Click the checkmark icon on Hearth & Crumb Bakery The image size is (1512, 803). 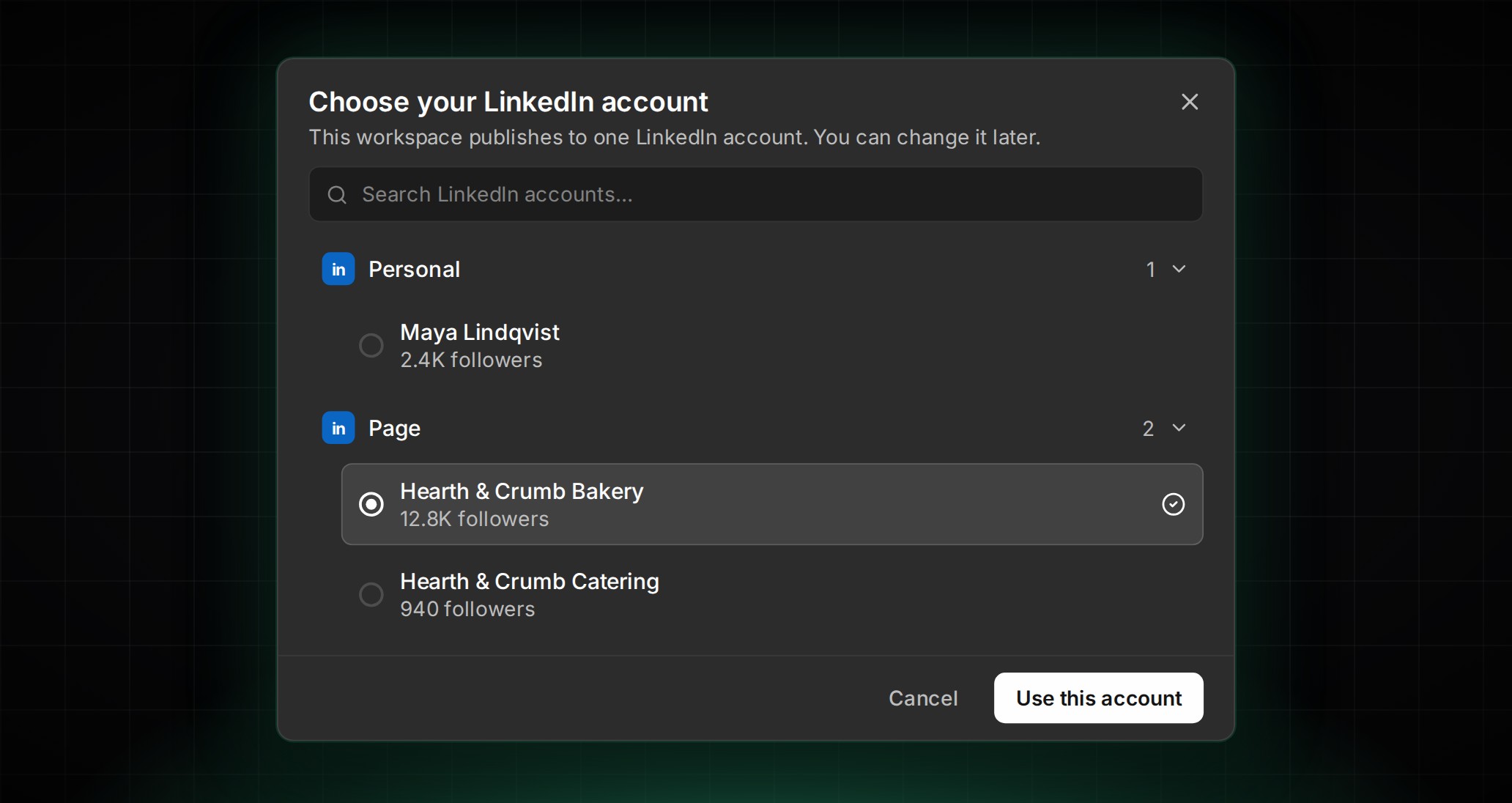pyautogui.click(x=1174, y=504)
